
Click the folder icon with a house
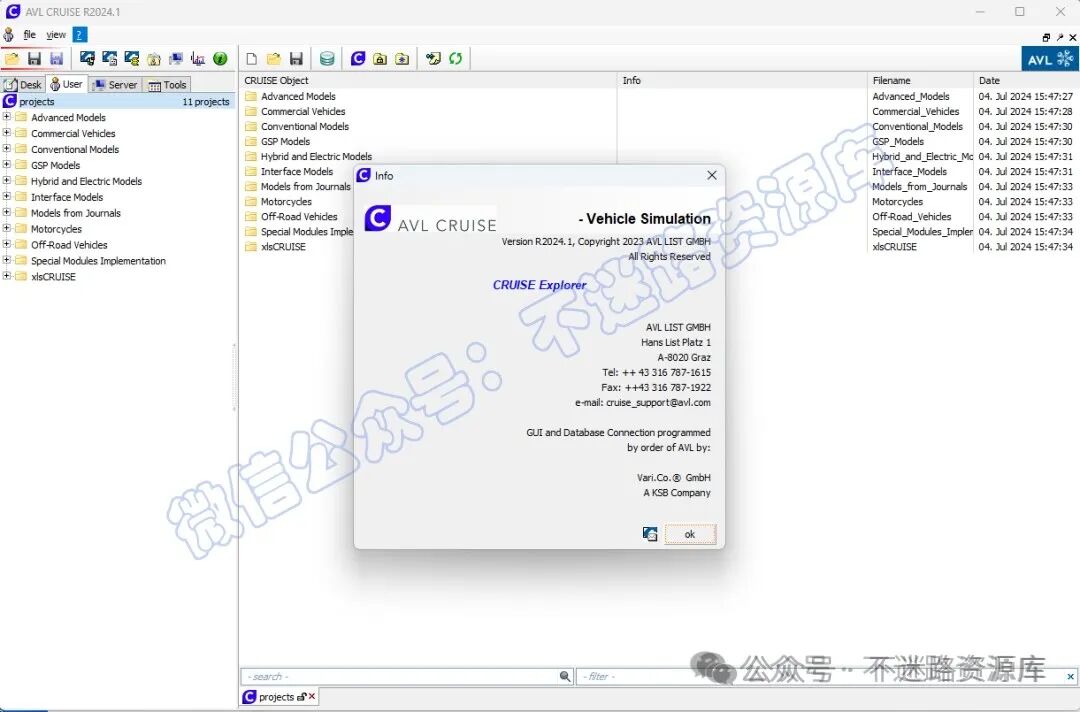154,59
